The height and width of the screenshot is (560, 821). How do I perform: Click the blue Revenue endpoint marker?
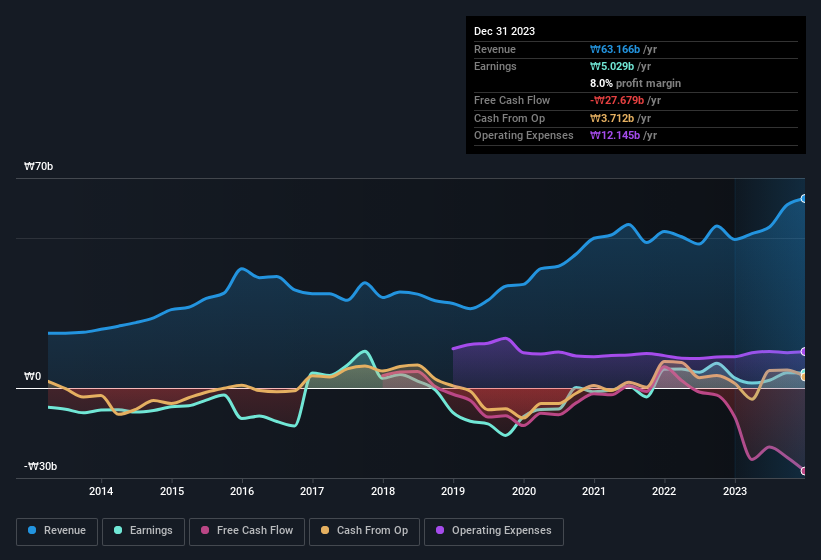pyautogui.click(x=804, y=199)
